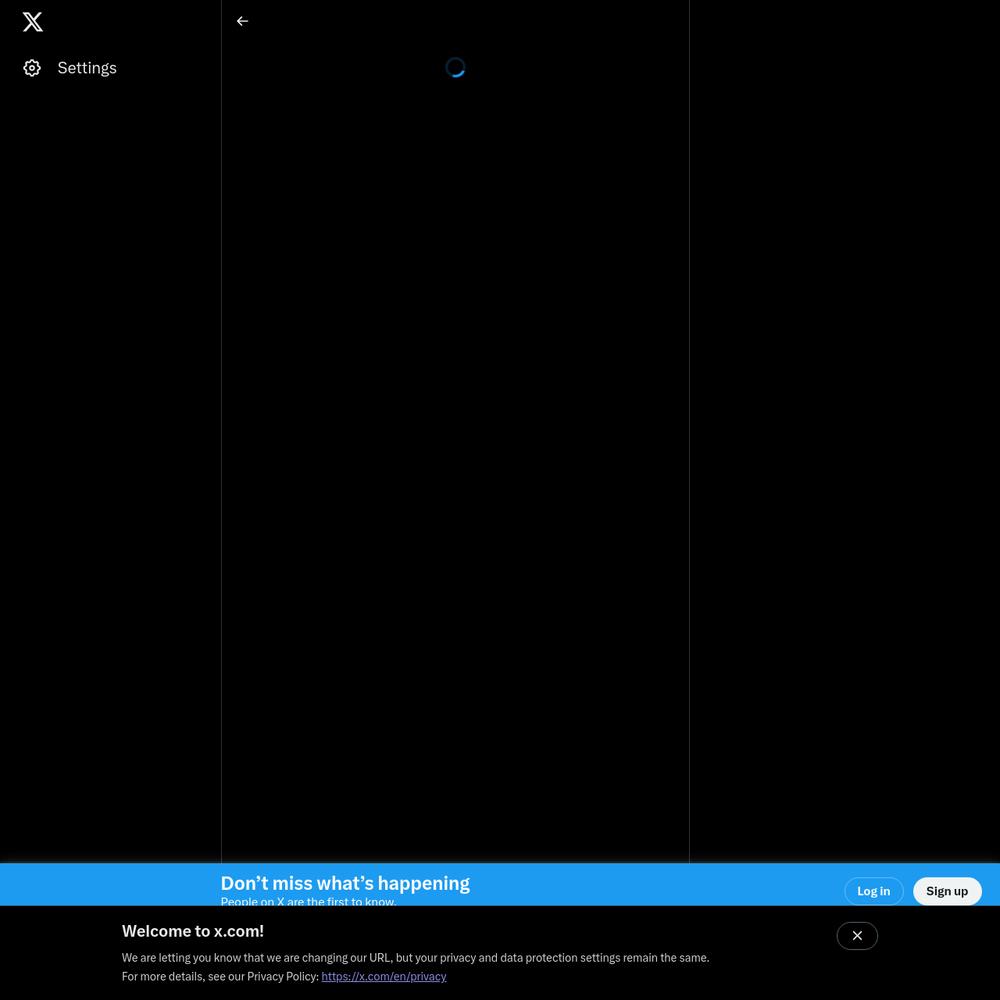Go back using the left arrow
The height and width of the screenshot is (1000, 1000).
(242, 21)
